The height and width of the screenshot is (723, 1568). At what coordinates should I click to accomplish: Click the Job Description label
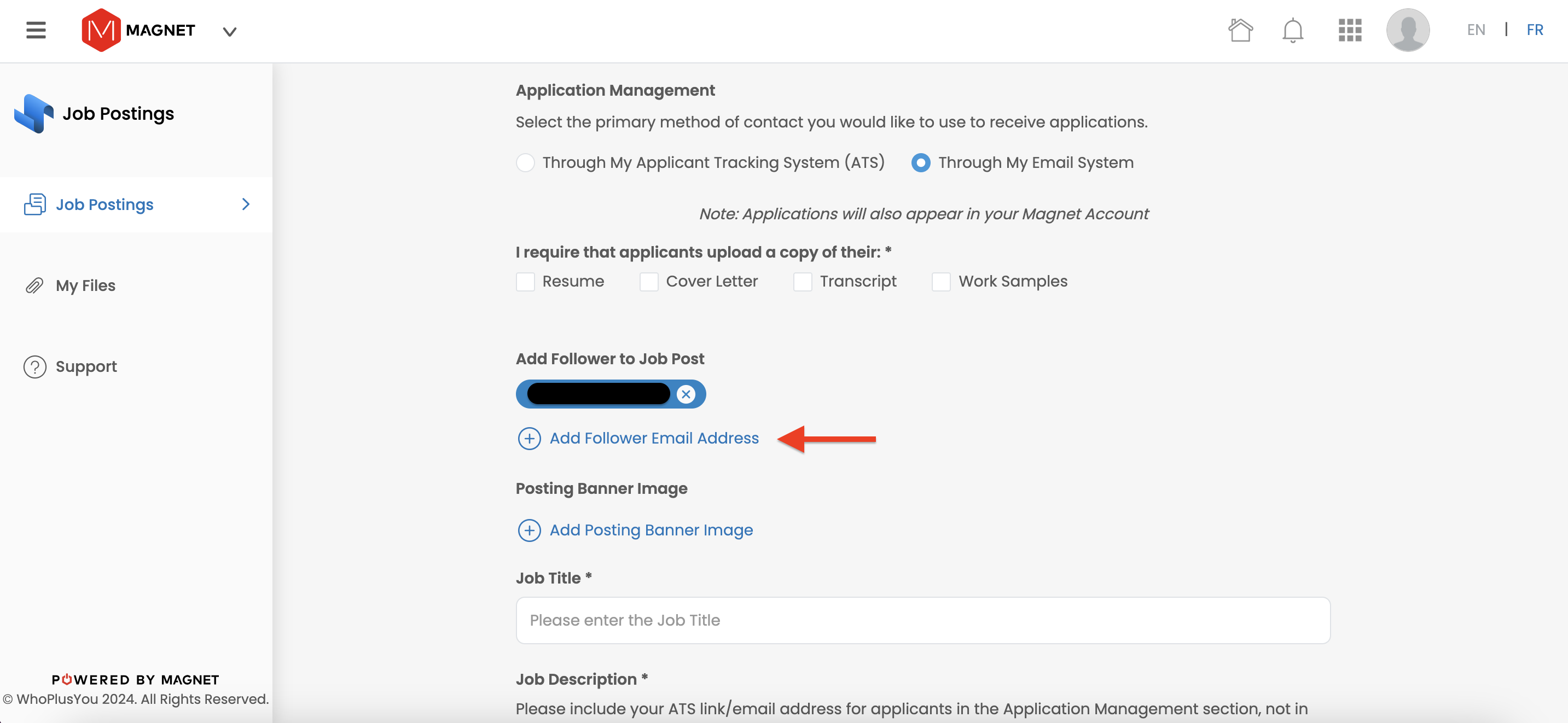tap(582, 679)
